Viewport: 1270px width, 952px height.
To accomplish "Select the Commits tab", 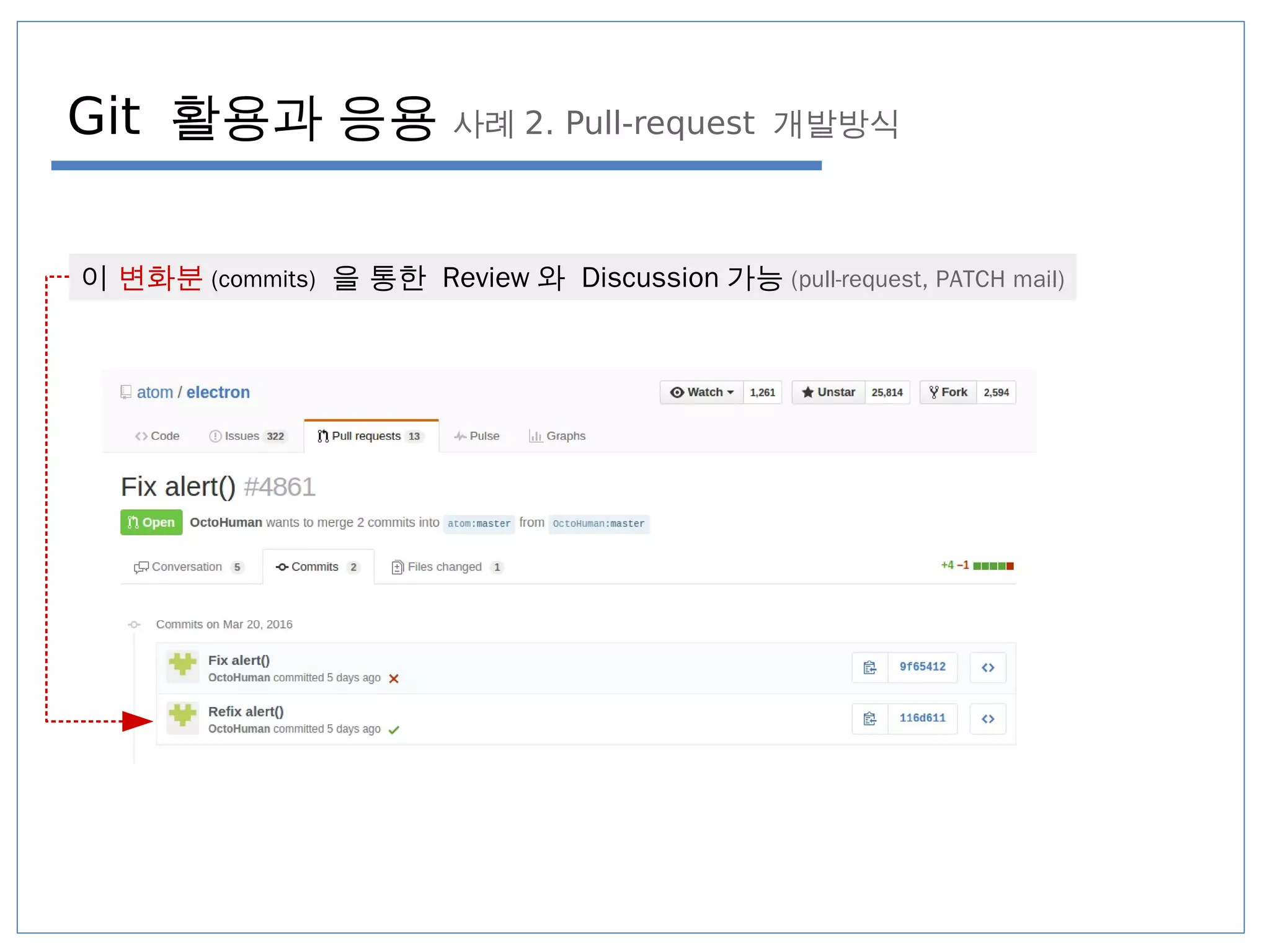I will point(318,567).
